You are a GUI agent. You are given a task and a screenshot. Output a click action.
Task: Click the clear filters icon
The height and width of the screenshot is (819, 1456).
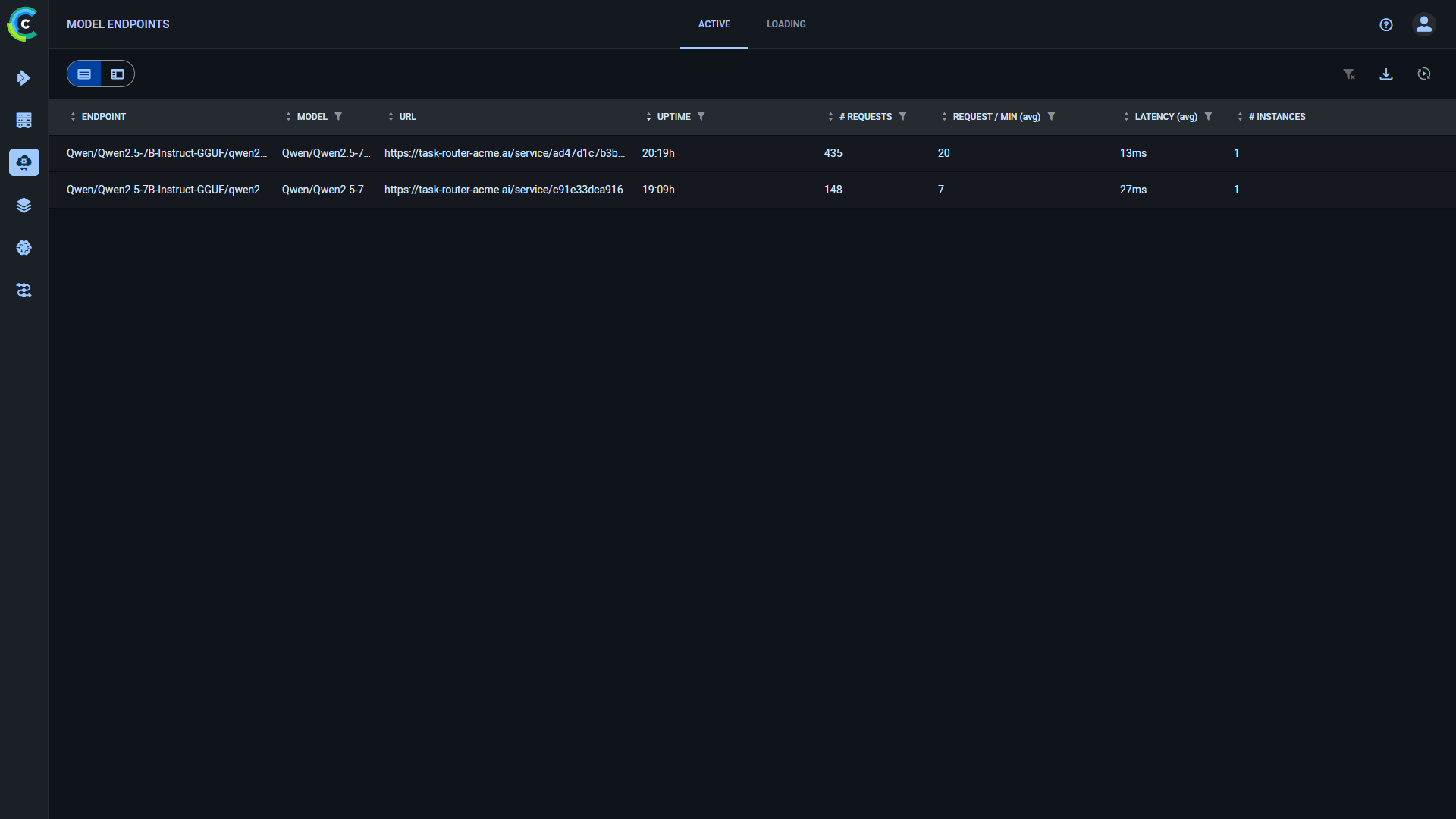1350,74
